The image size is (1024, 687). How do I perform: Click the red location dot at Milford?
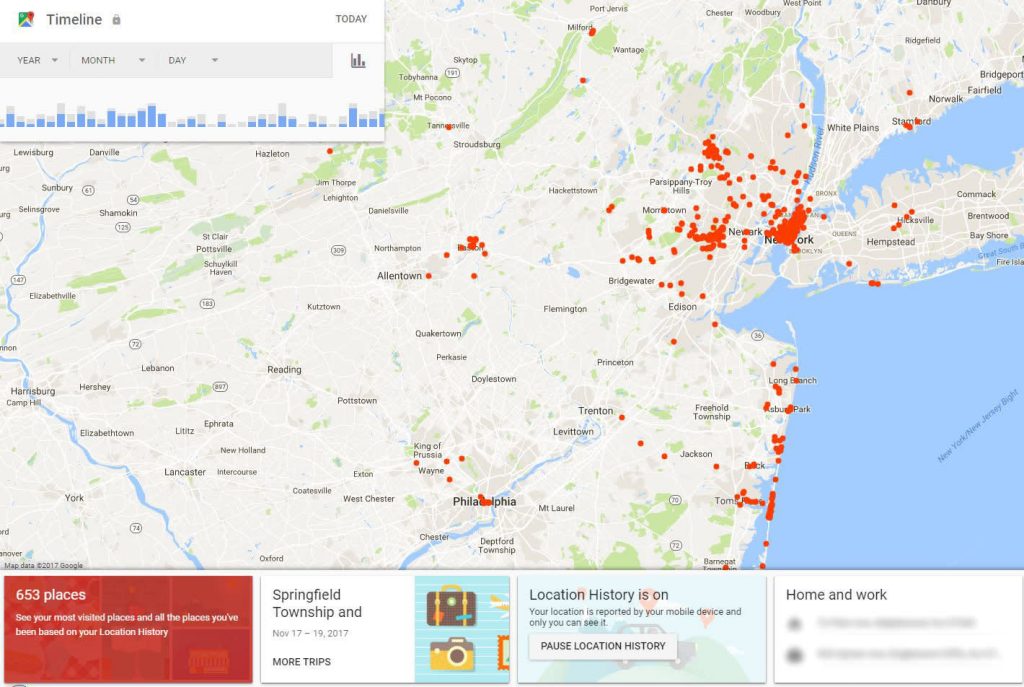tap(592, 31)
